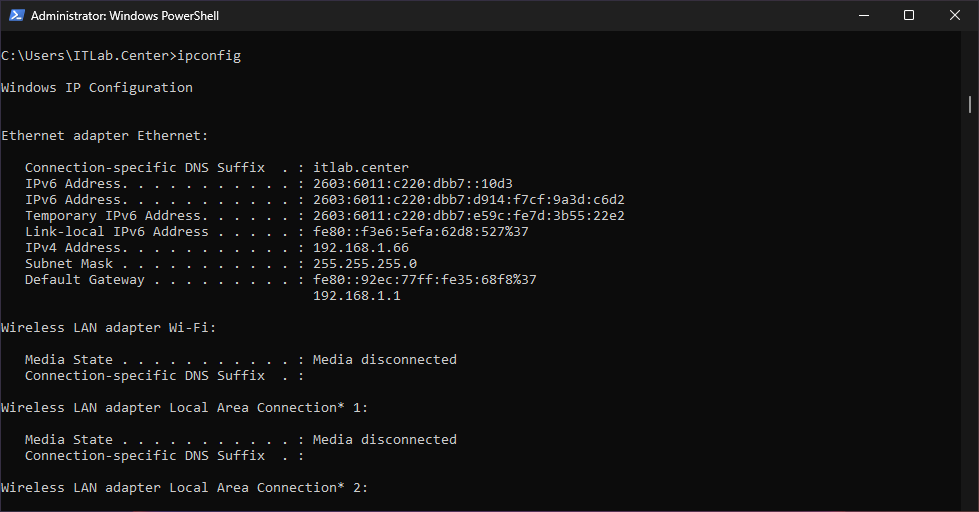Close the Administrator PowerShell window

[954, 16]
